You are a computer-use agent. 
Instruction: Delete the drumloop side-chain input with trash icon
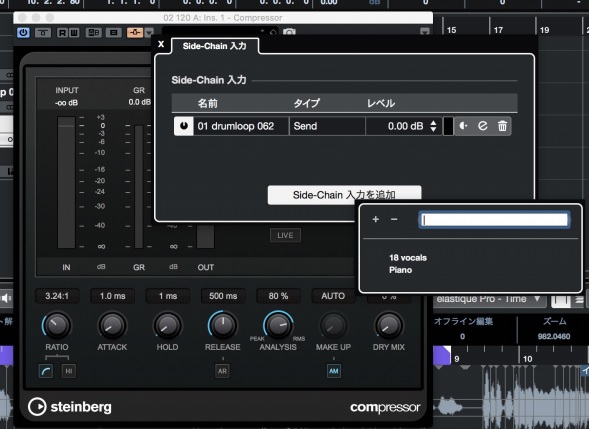[x=502, y=126]
